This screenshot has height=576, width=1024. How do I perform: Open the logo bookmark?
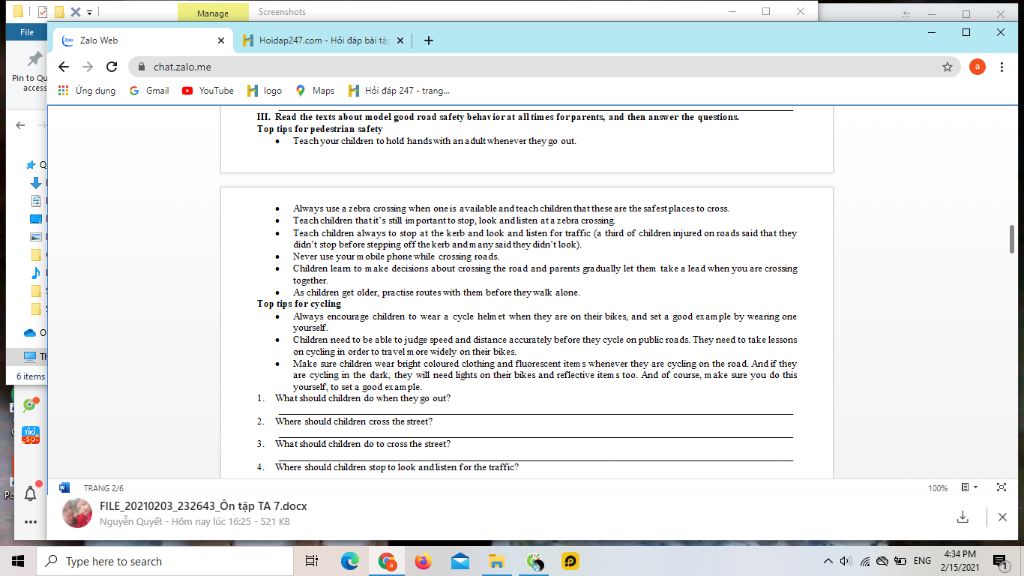pos(264,91)
